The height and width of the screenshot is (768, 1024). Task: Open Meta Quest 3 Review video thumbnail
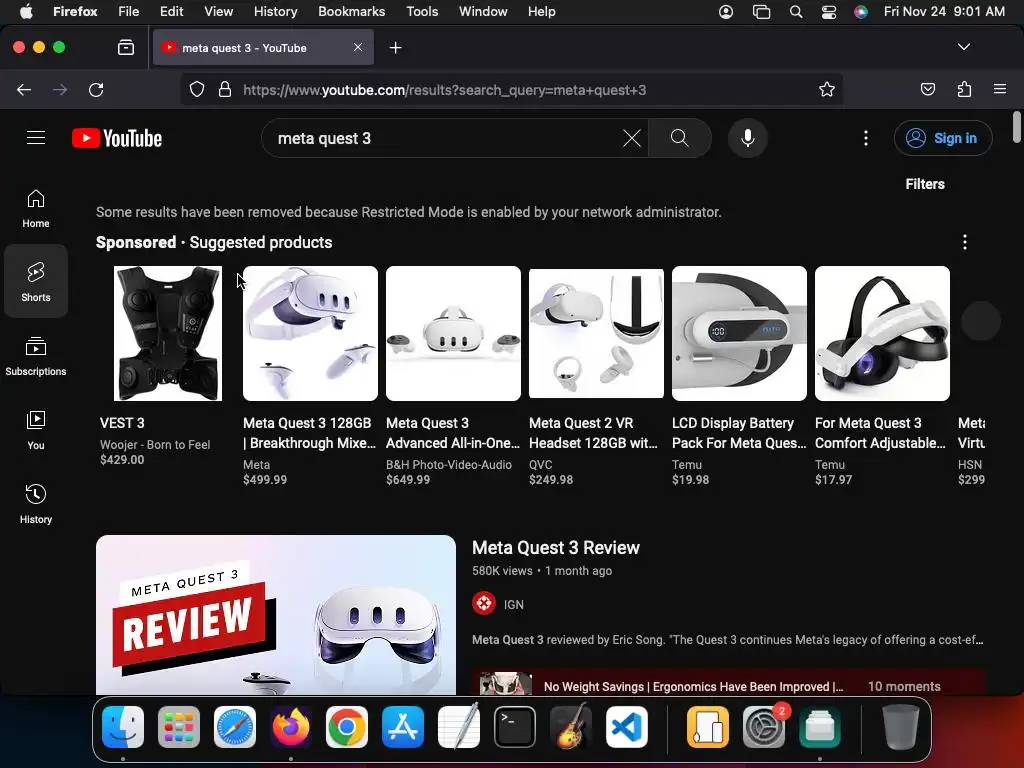click(276, 615)
